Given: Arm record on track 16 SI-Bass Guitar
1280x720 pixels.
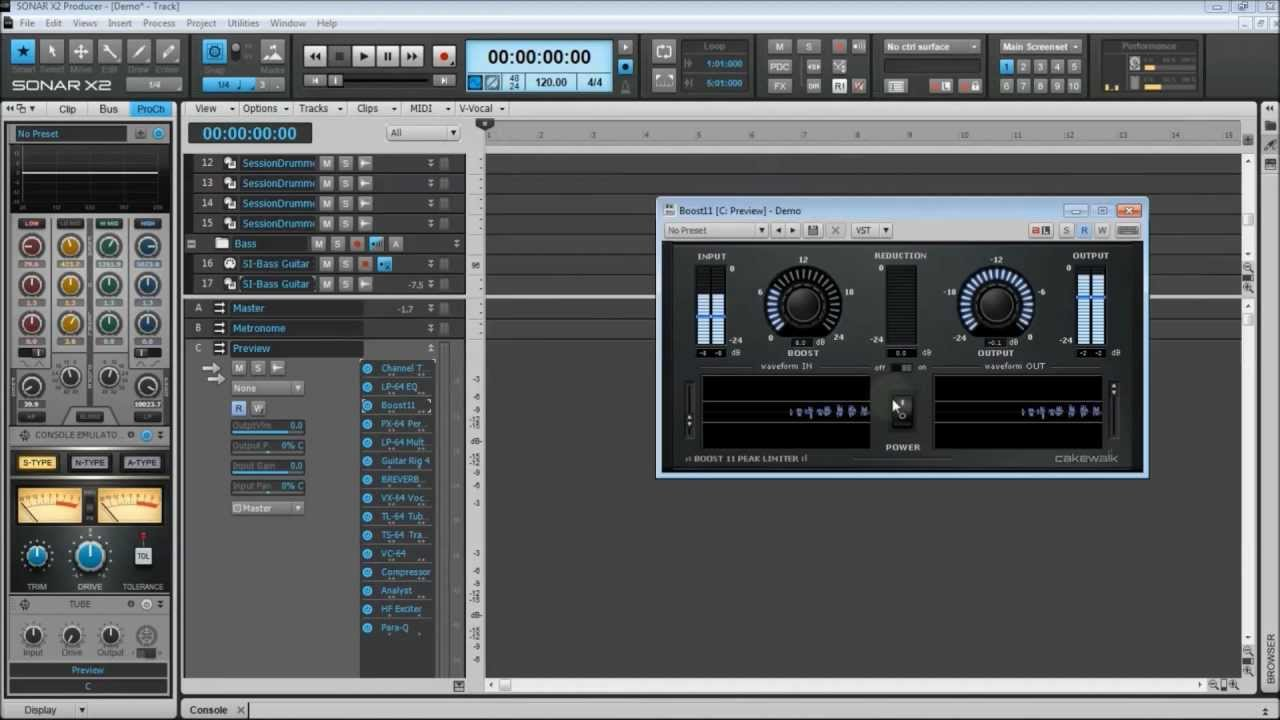Looking at the screenshot, I should (x=365, y=264).
